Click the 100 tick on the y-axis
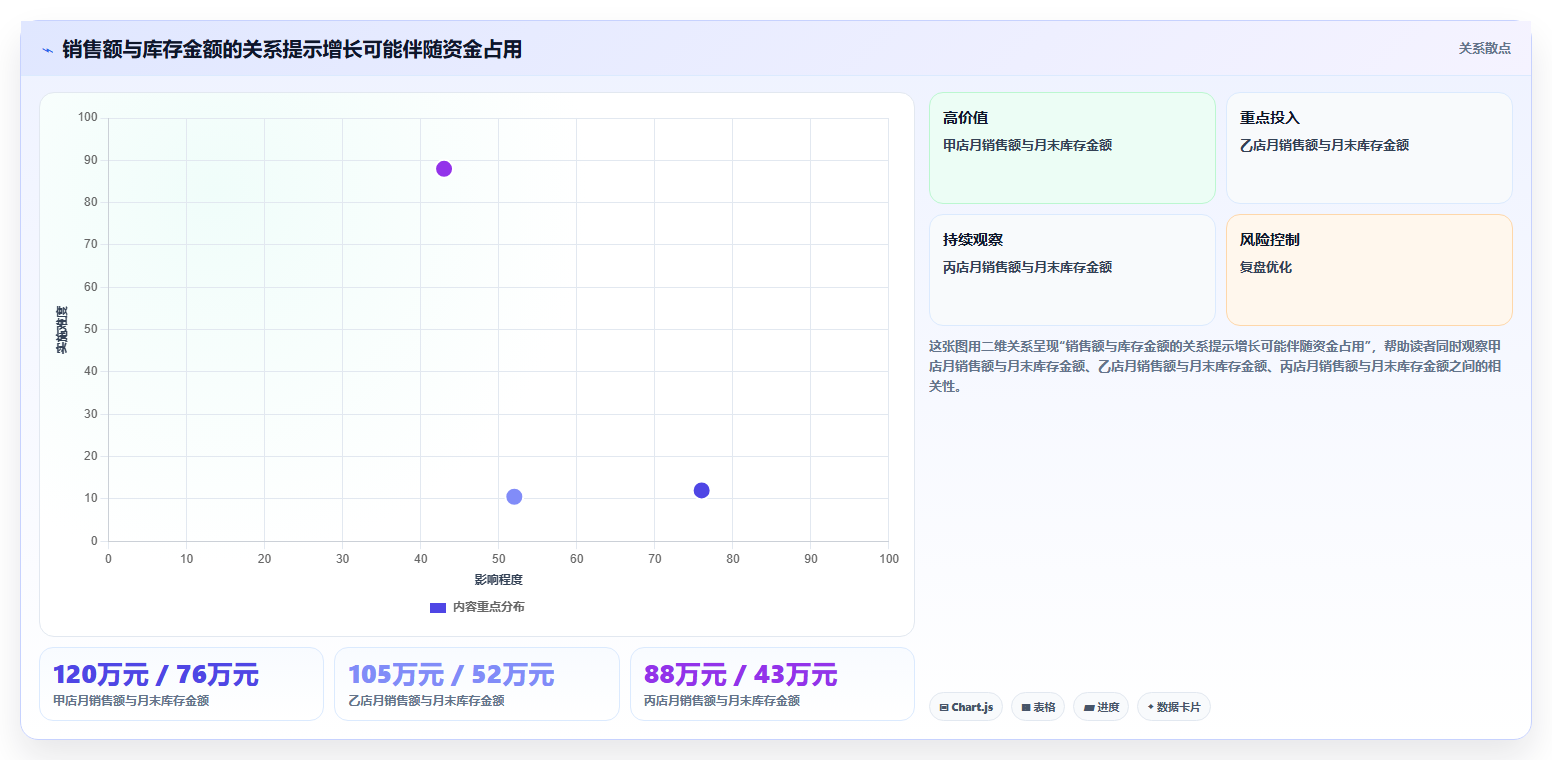This screenshot has width=1552, height=760. point(88,118)
